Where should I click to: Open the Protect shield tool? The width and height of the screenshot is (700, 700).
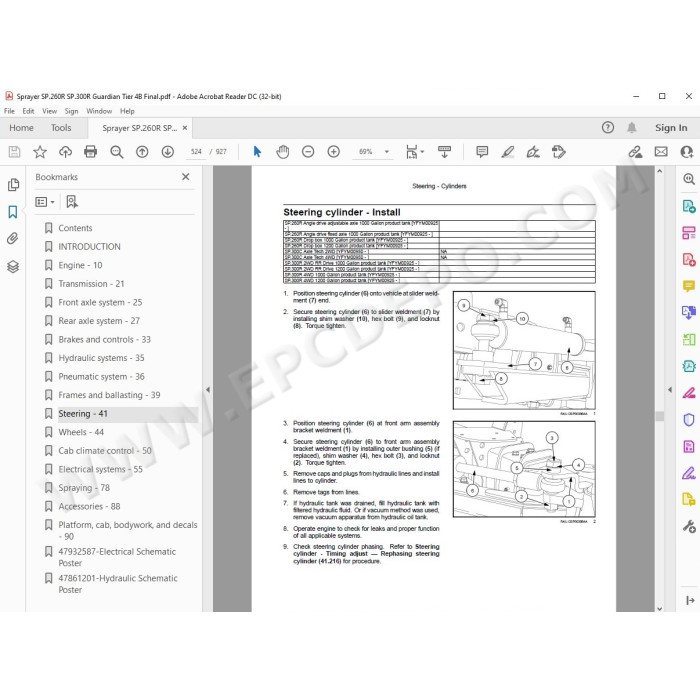(x=689, y=420)
